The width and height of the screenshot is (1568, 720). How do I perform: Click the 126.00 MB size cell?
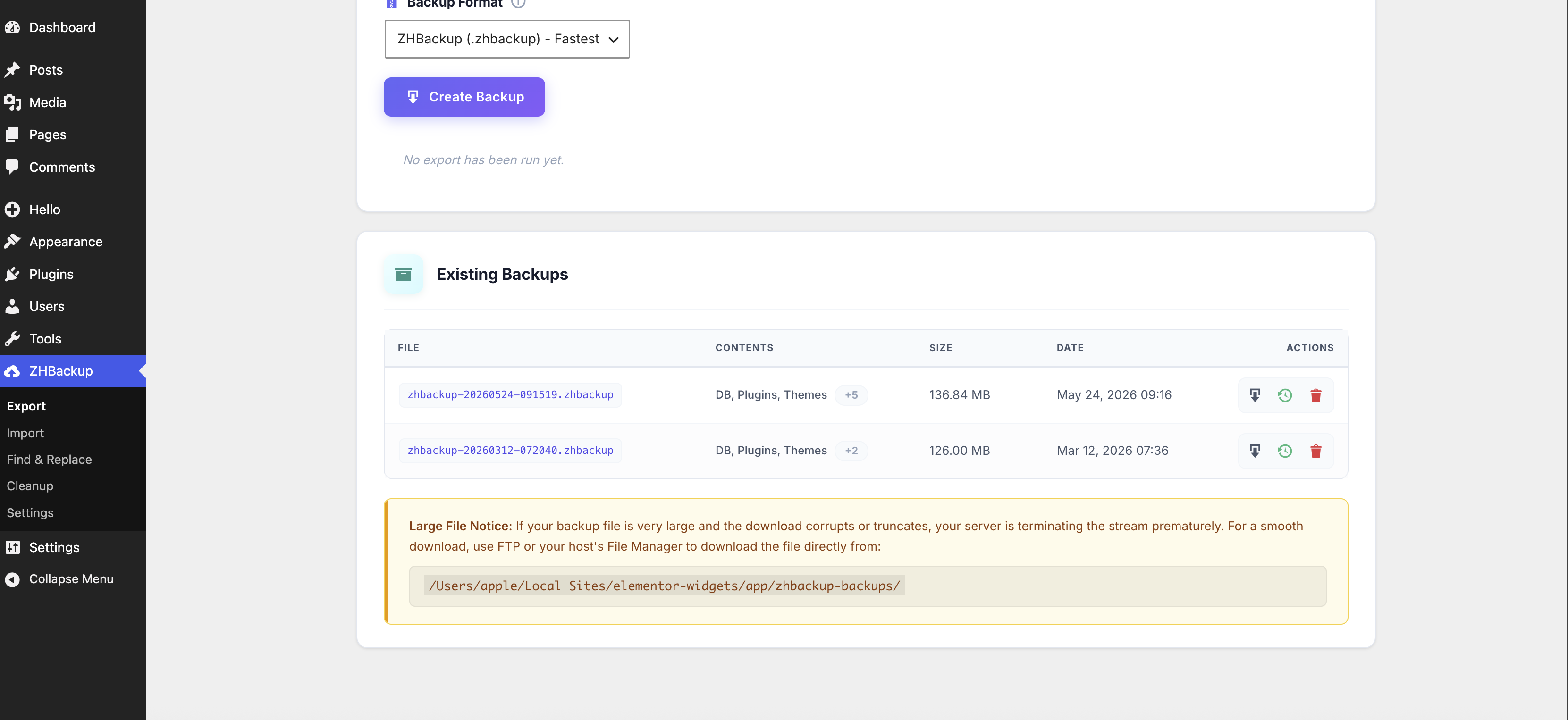959,451
